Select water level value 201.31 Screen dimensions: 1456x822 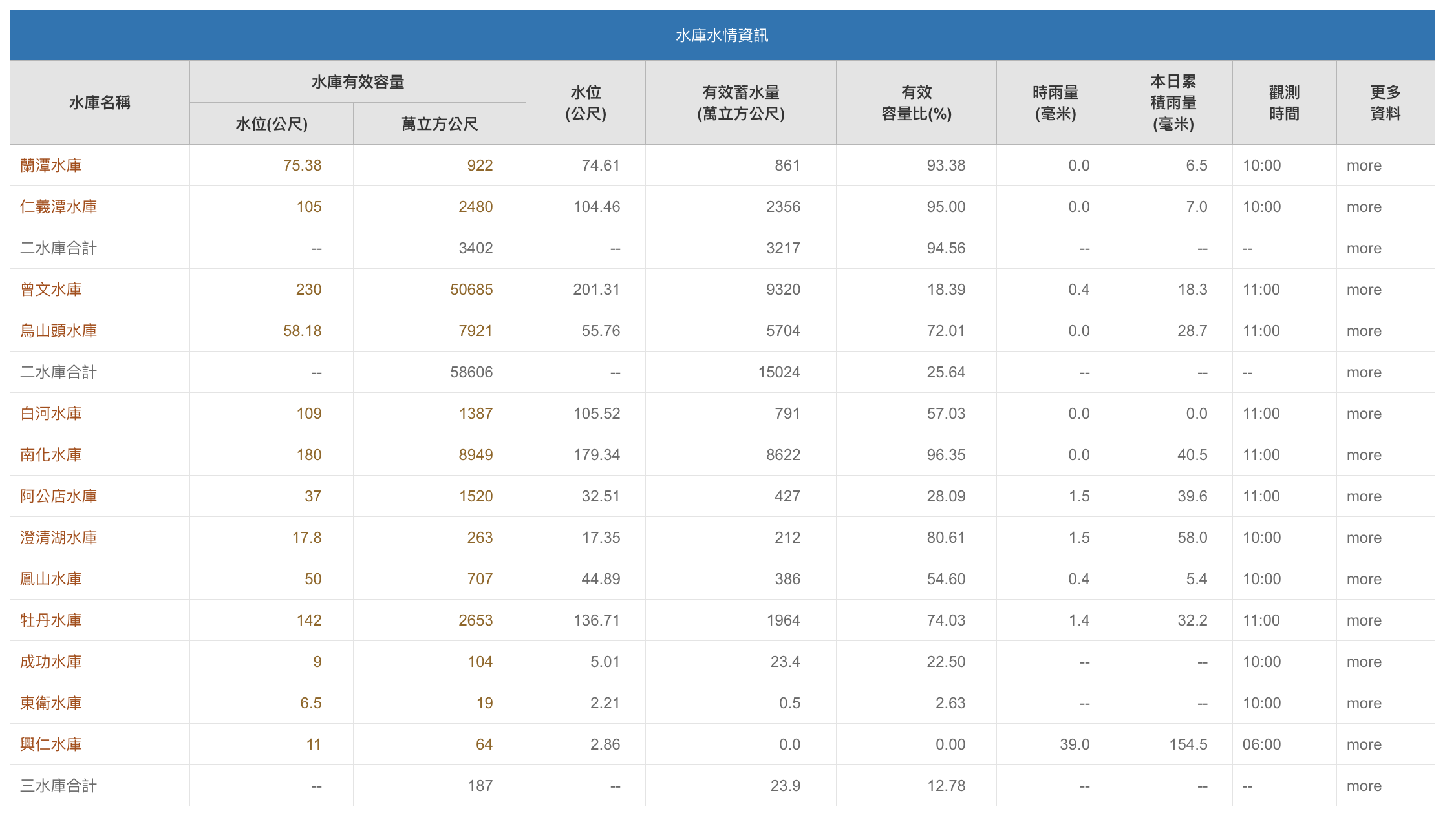596,290
